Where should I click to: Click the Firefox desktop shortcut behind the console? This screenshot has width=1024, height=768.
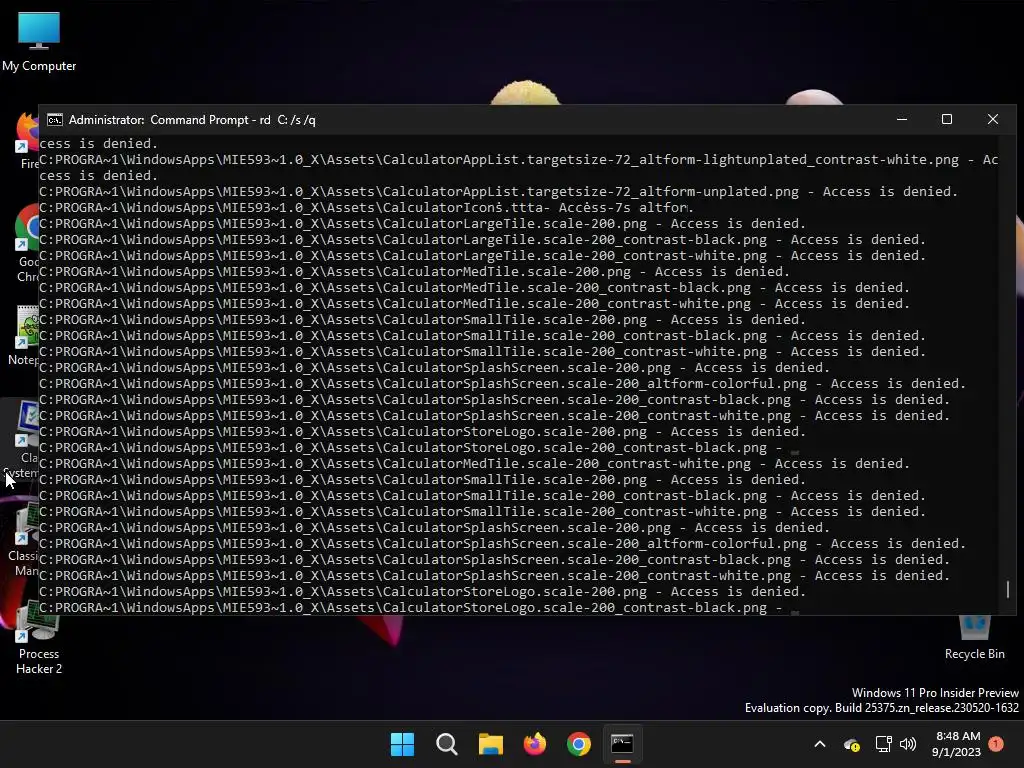[x=26, y=140]
